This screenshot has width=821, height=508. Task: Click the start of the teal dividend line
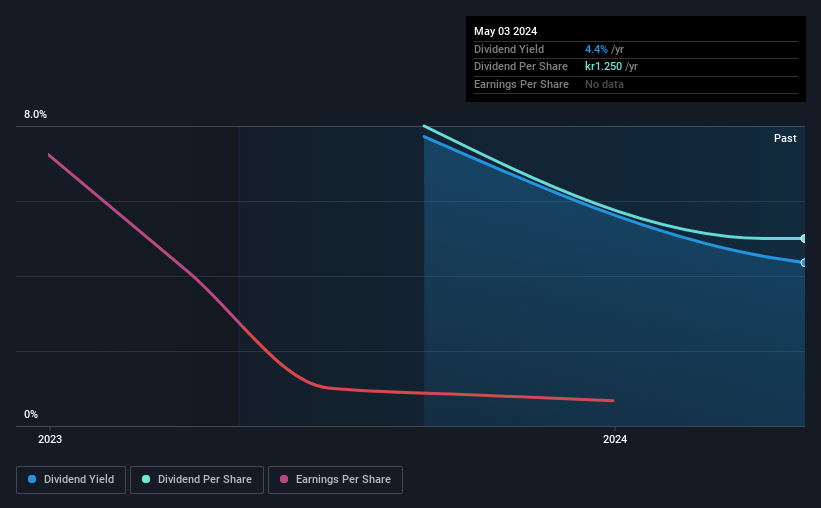click(425, 126)
